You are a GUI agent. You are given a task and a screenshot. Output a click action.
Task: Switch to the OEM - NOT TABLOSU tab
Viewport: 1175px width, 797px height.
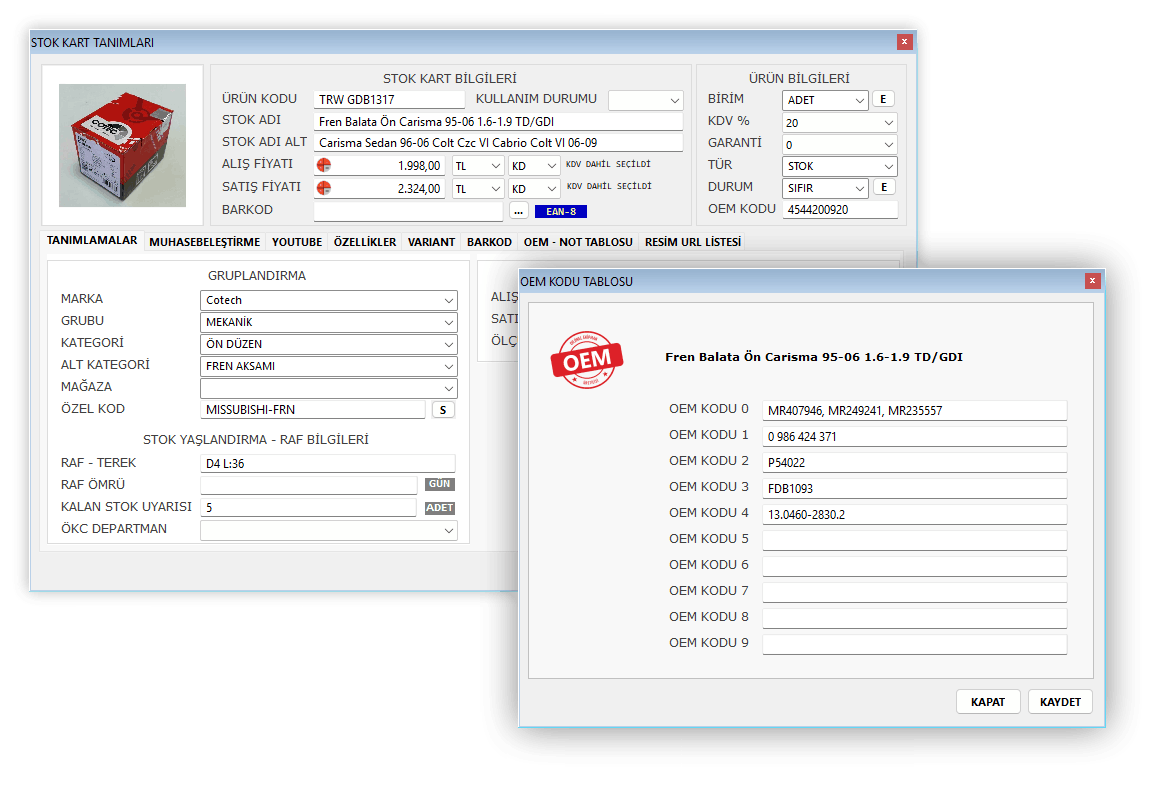click(578, 242)
